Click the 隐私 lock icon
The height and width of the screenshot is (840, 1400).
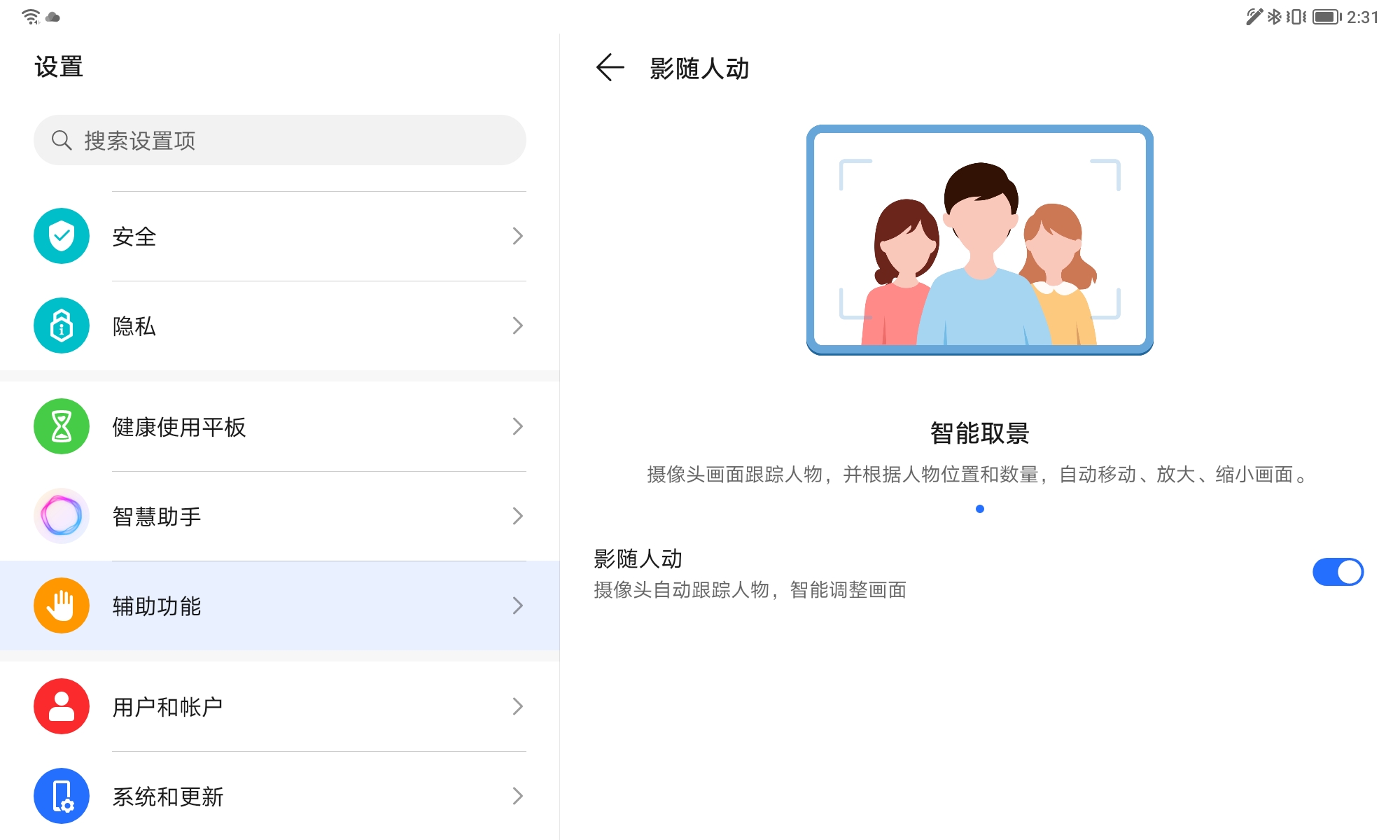click(x=62, y=325)
